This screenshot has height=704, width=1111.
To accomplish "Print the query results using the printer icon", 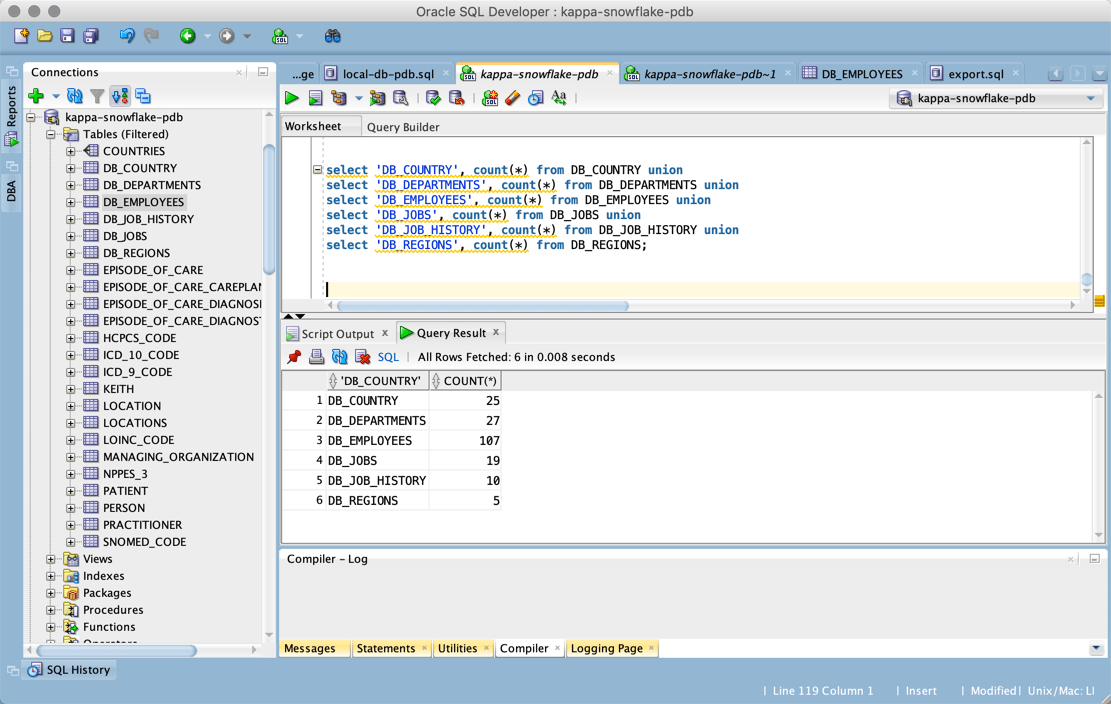I will (317, 357).
